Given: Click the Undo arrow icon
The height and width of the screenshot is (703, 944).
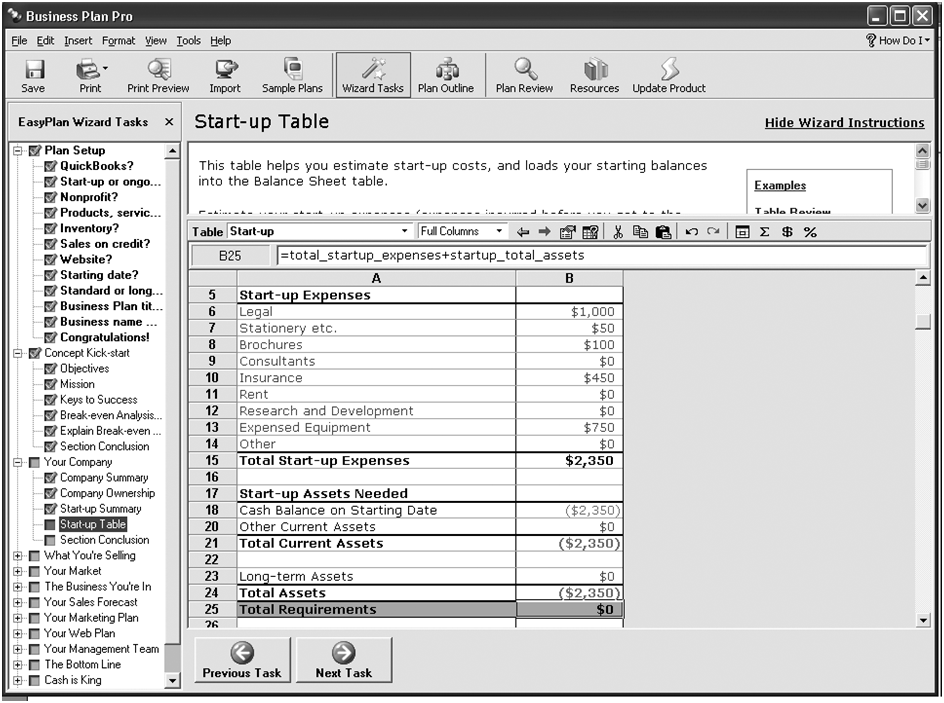Looking at the screenshot, I should click(691, 232).
